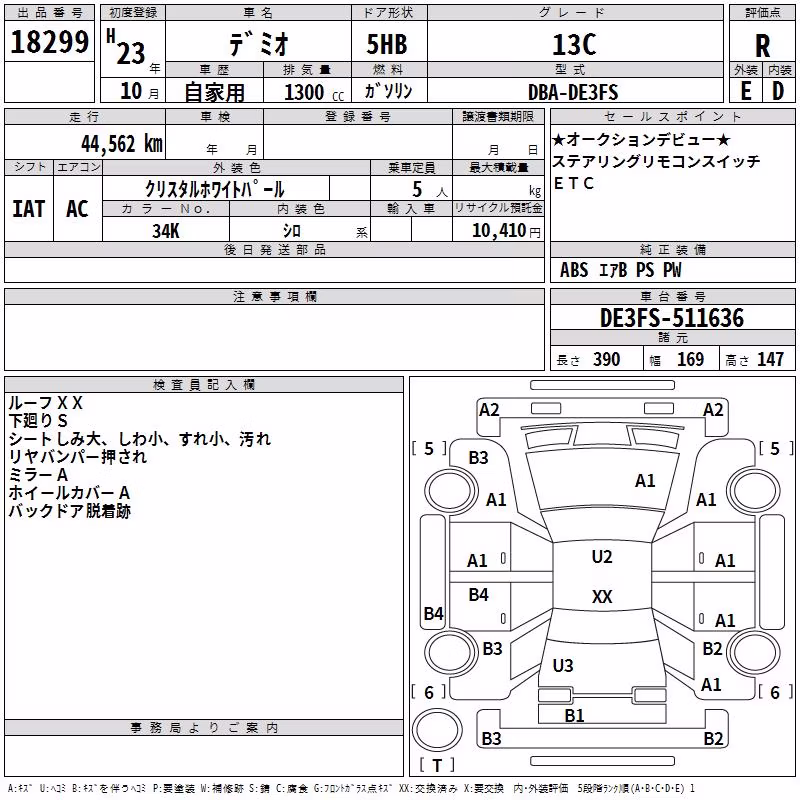The width and height of the screenshot is (800, 800).
Task: Select equipment line ABS エアB PS PW
Action: click(620, 270)
